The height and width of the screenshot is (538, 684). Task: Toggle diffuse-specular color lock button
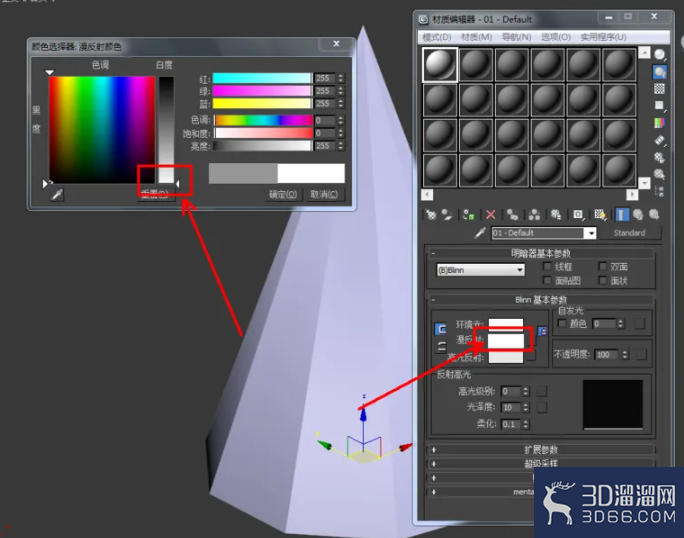(441, 346)
